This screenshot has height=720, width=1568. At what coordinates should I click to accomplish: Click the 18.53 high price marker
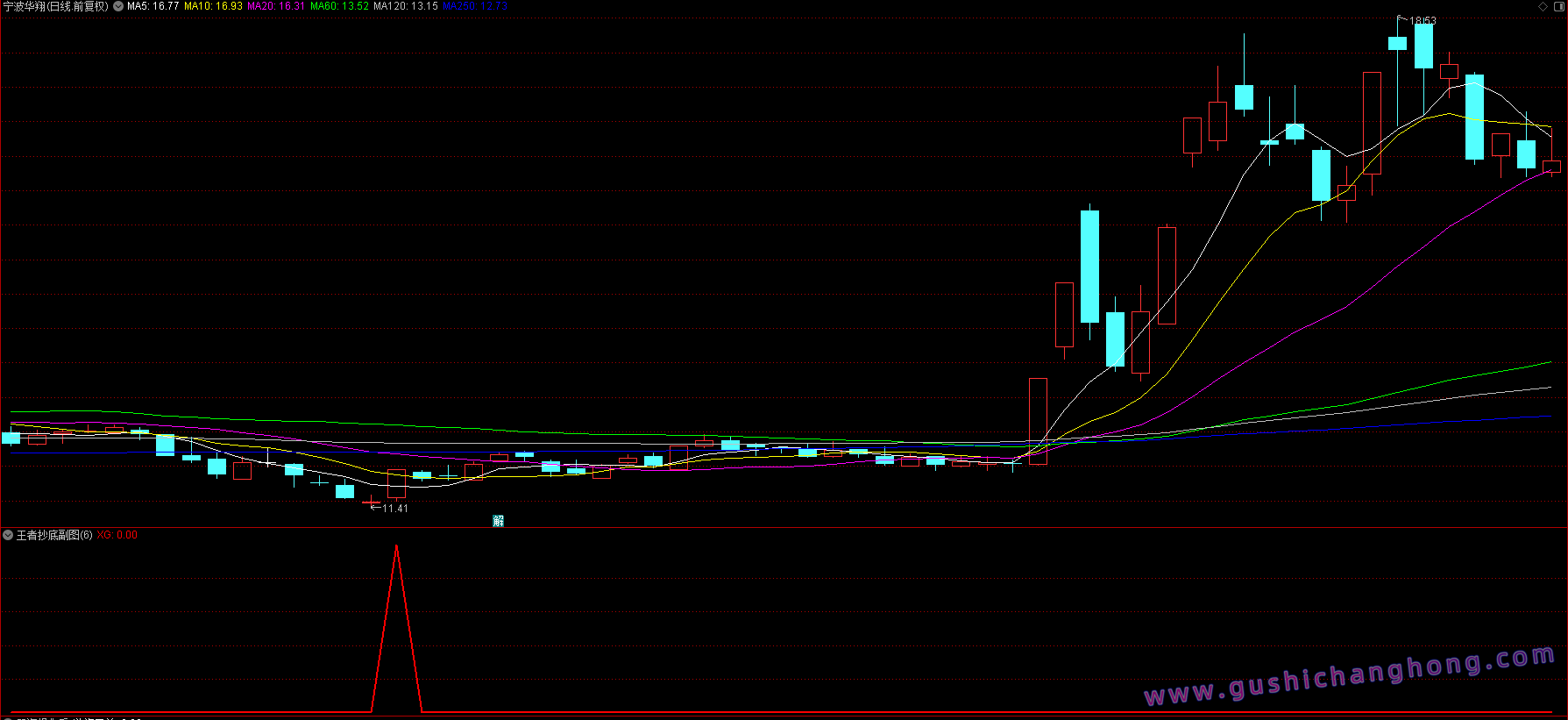coord(1422,20)
